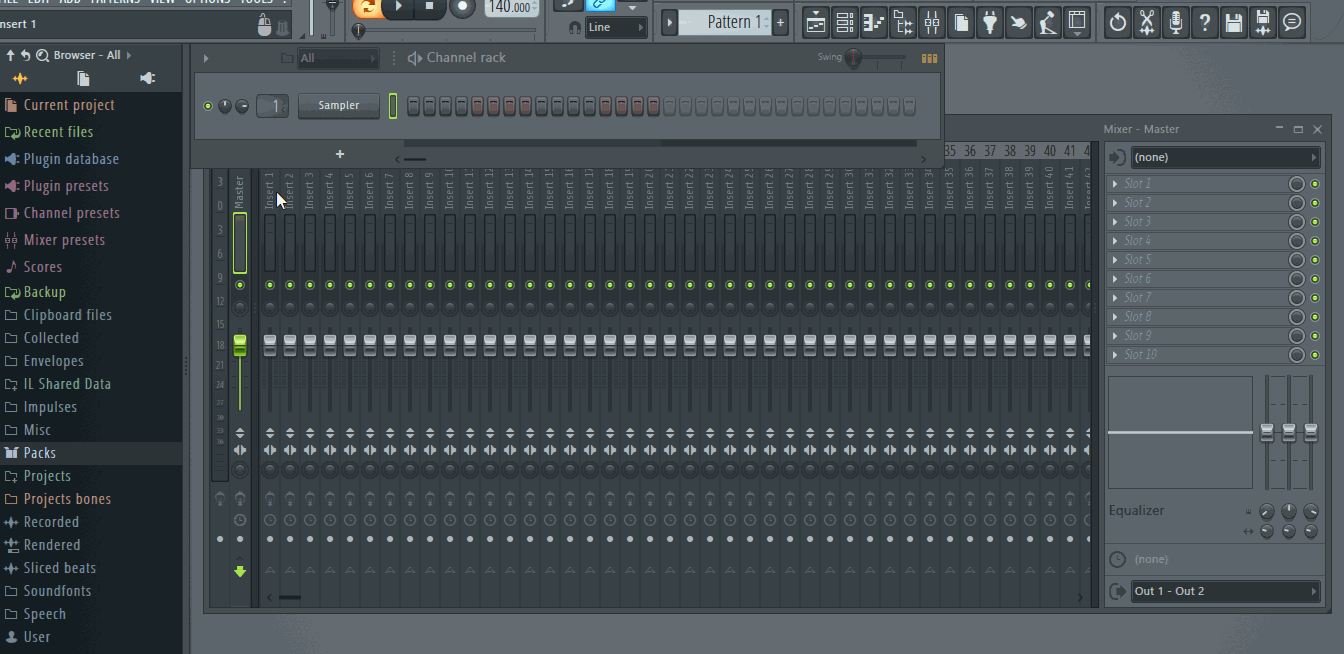Open Channel rack options menu arrow
Screen dimensions: 1344x654
tap(206, 58)
